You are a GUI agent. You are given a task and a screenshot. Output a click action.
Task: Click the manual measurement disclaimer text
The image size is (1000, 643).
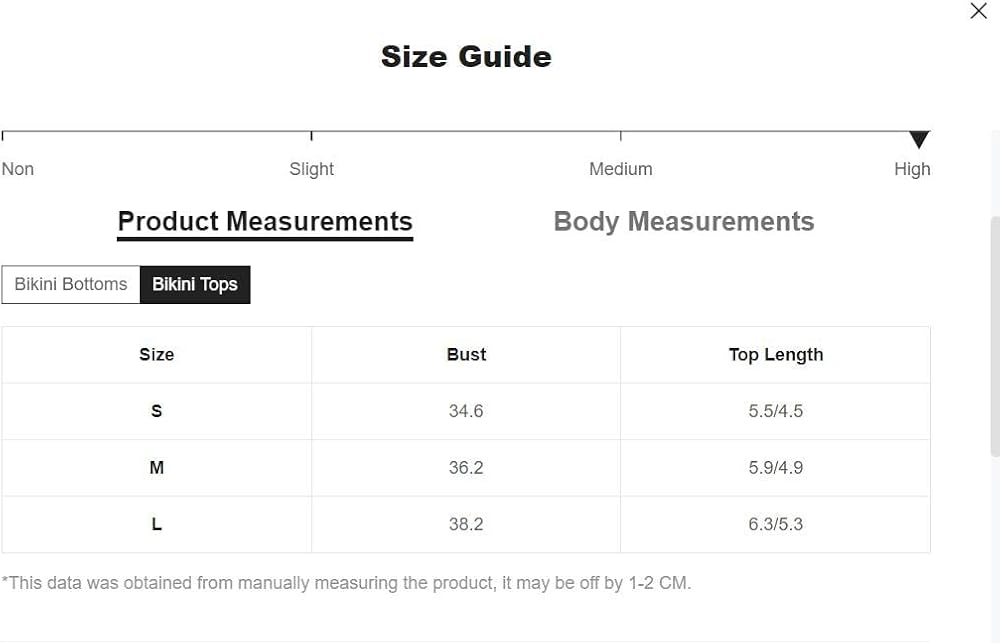(346, 582)
